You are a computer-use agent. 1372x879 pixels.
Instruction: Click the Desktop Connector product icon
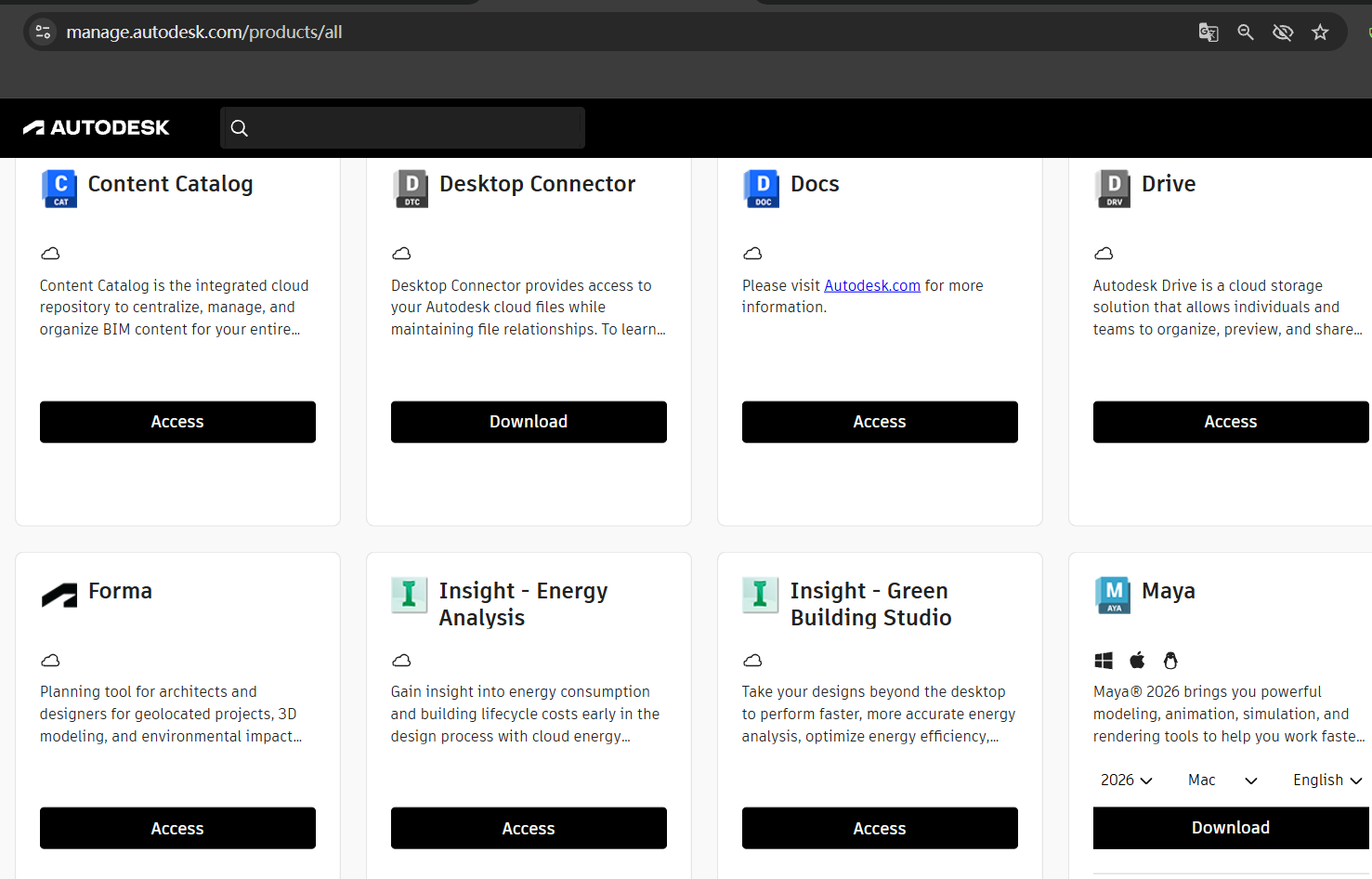[x=411, y=189]
